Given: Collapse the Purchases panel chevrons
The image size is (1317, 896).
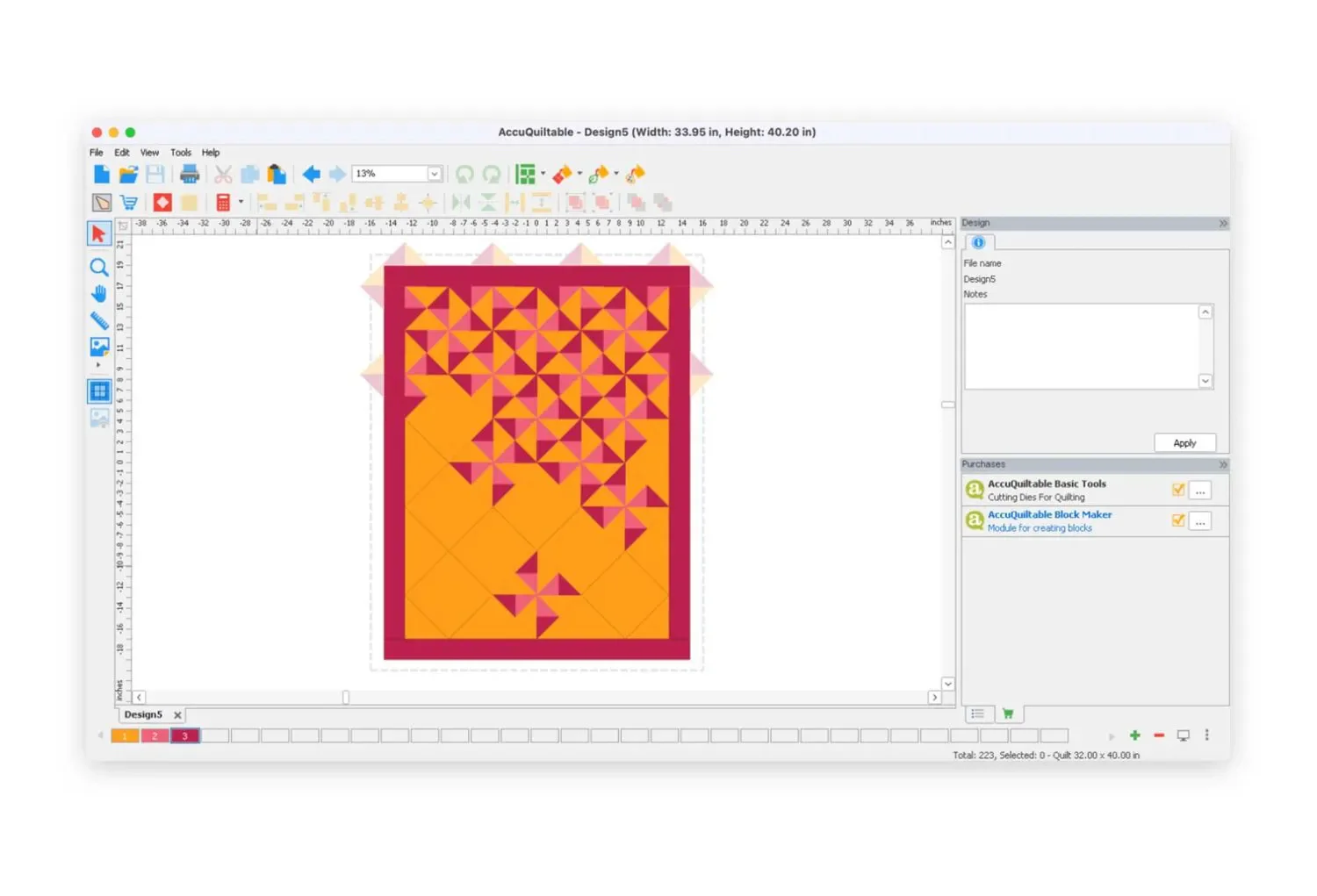Looking at the screenshot, I should 1222,465.
